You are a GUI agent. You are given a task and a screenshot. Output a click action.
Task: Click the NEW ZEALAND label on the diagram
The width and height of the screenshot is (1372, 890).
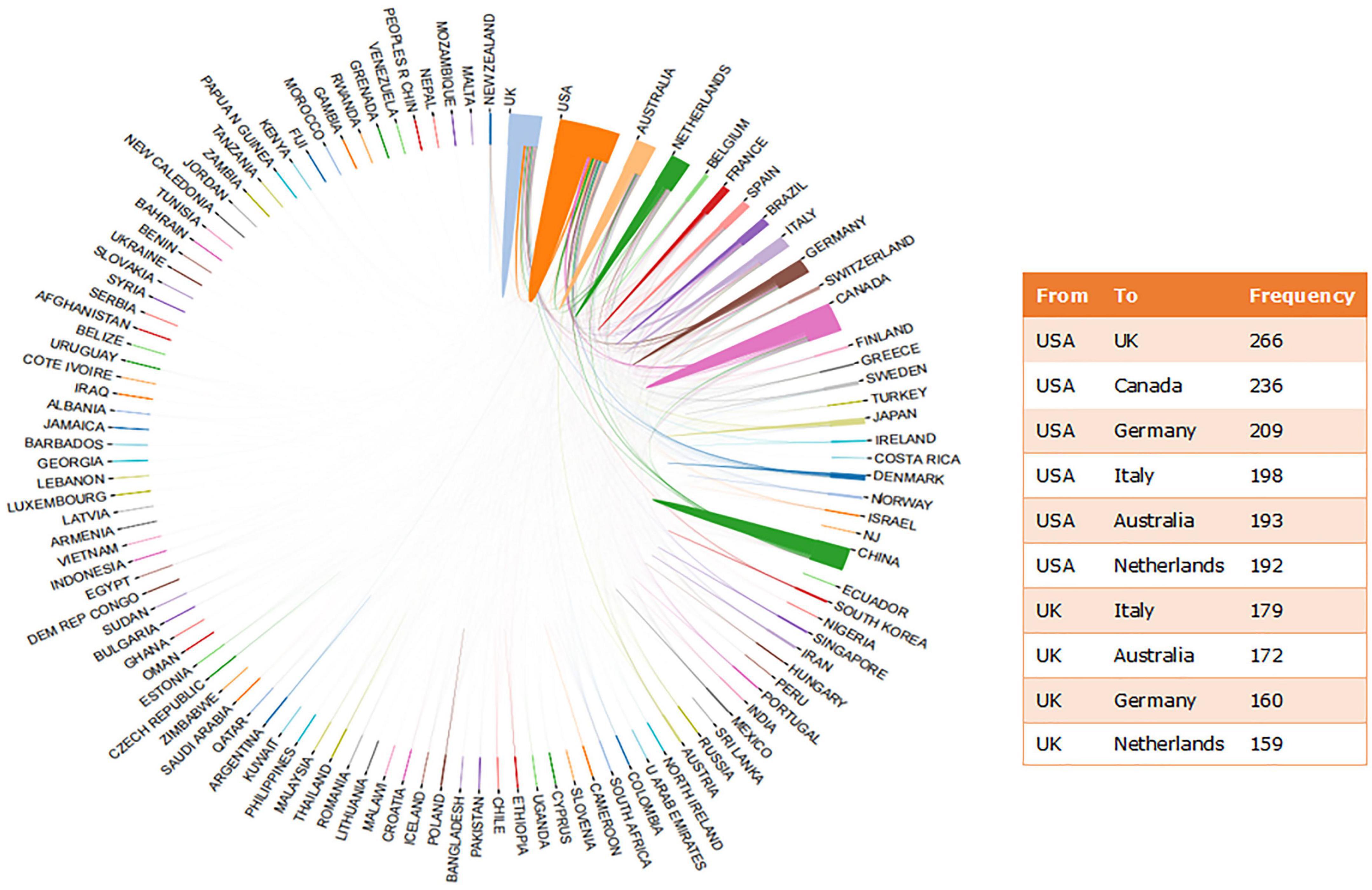489,59
